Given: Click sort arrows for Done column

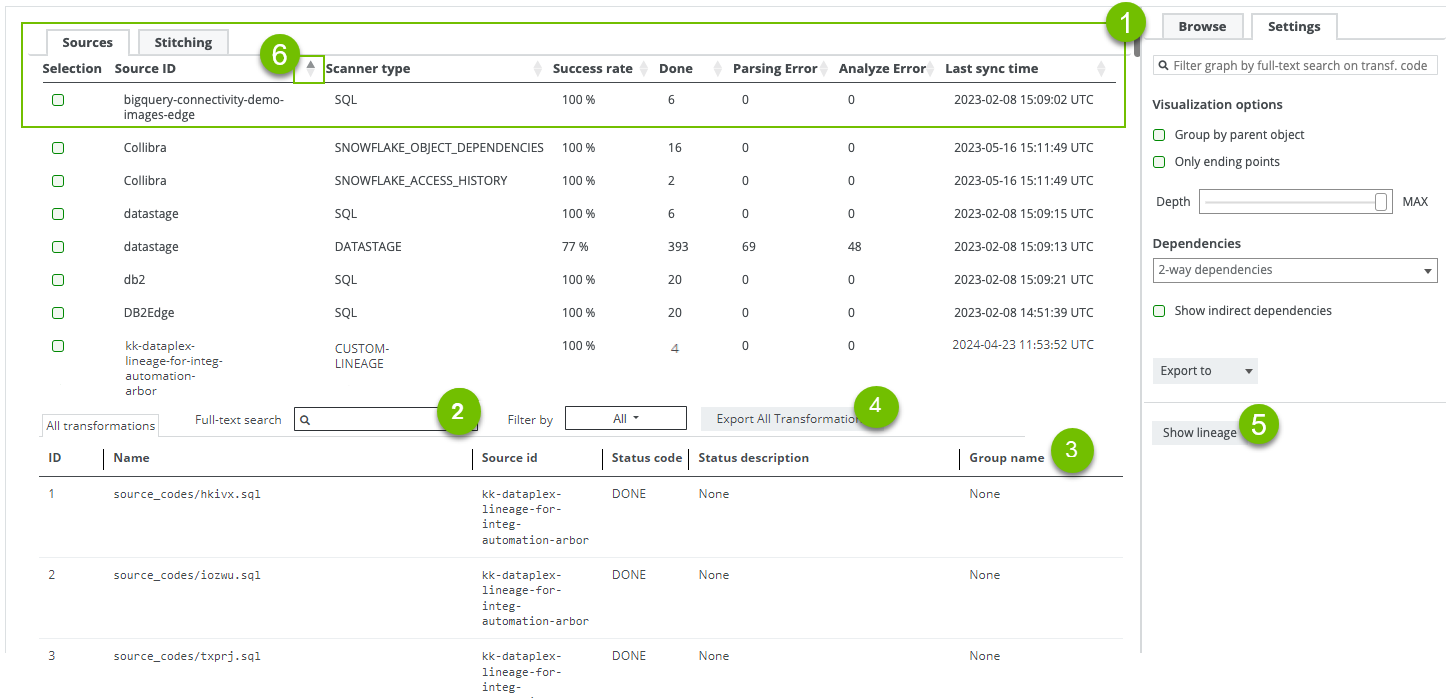Looking at the screenshot, I should [x=716, y=69].
